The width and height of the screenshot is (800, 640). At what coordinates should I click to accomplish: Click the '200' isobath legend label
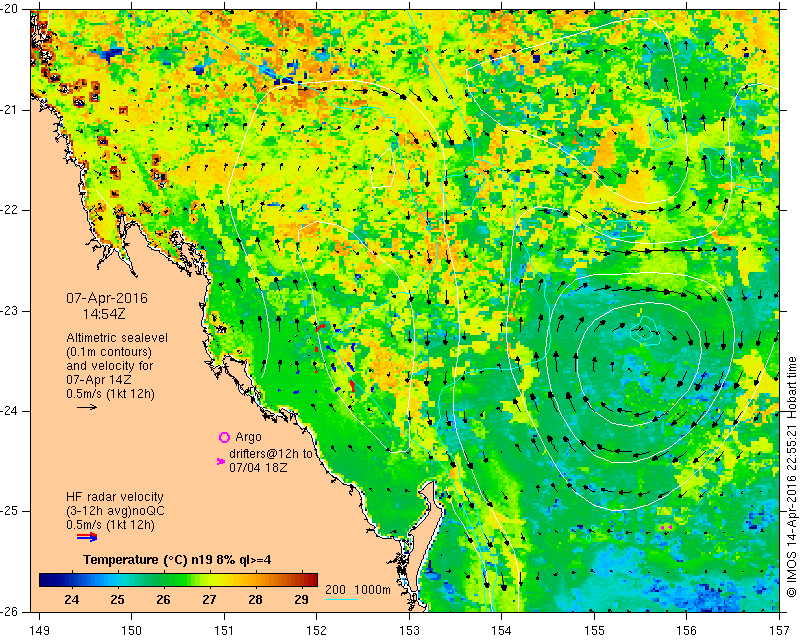coord(335,590)
